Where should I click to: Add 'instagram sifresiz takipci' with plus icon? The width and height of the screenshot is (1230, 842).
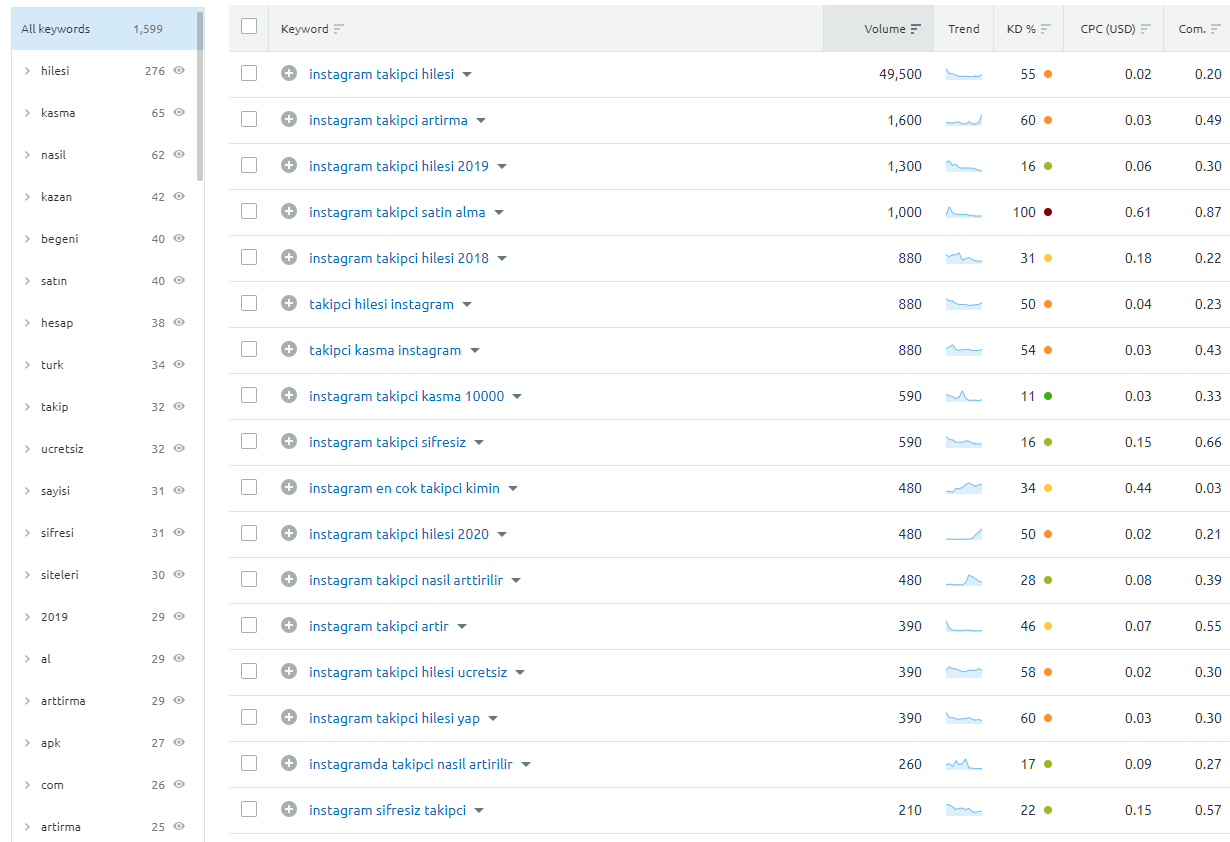[289, 810]
